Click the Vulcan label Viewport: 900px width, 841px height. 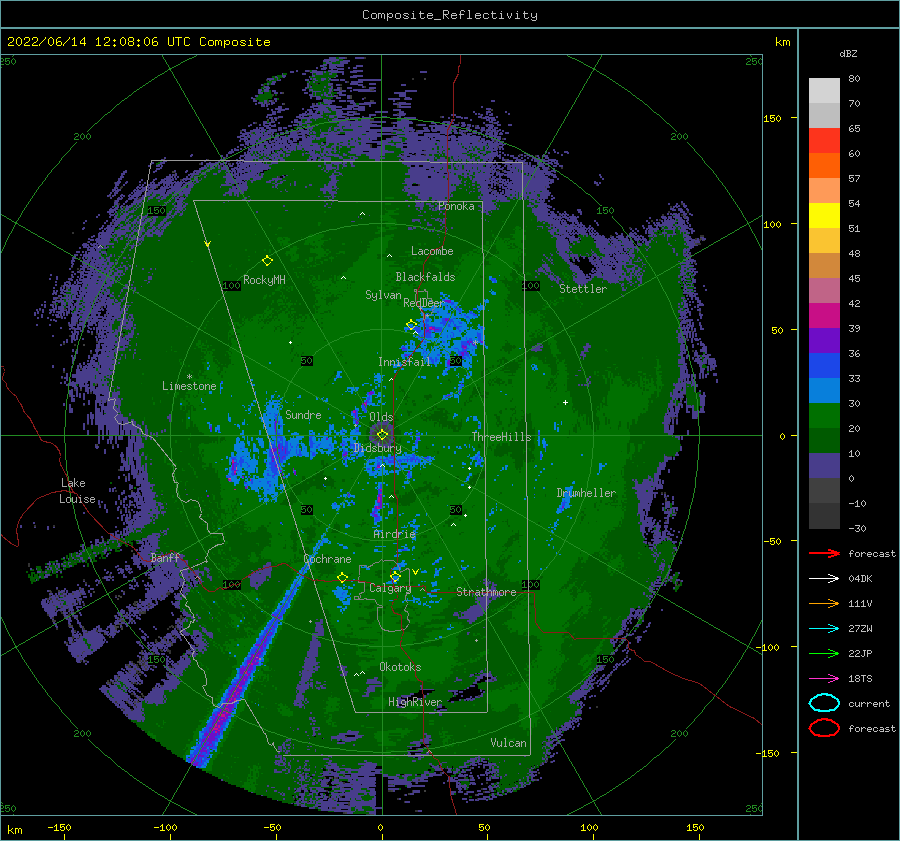click(x=509, y=743)
